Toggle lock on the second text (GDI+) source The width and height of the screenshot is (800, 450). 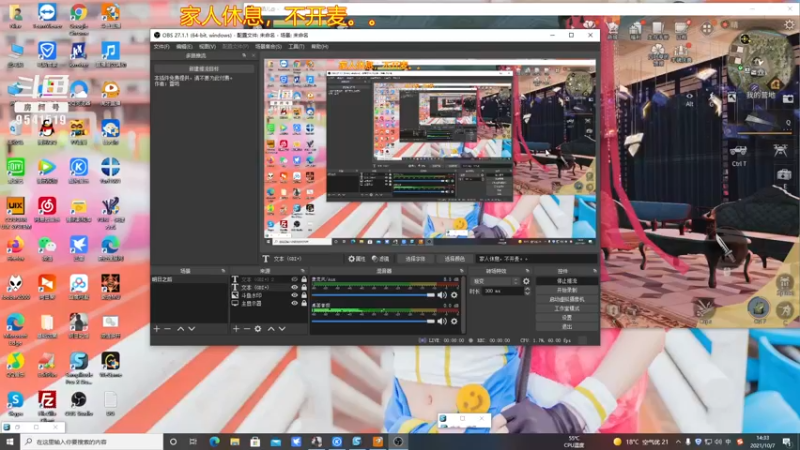tap(304, 287)
